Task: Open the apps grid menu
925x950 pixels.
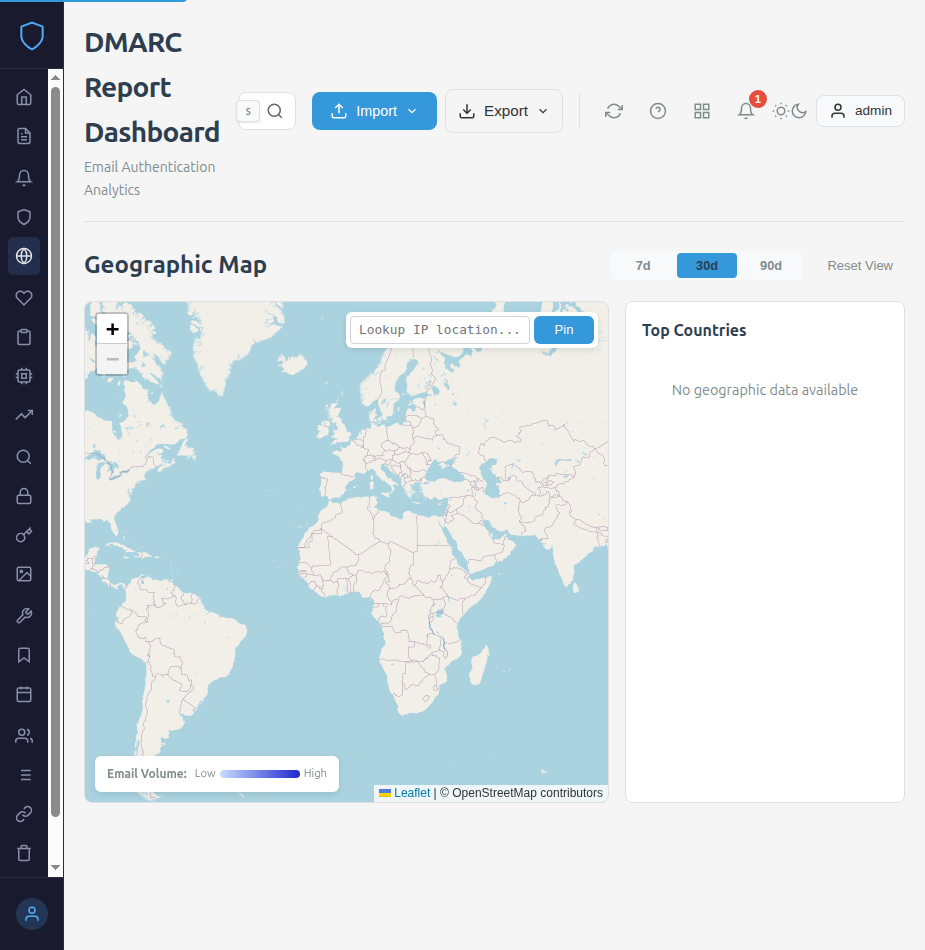Action: tap(702, 111)
